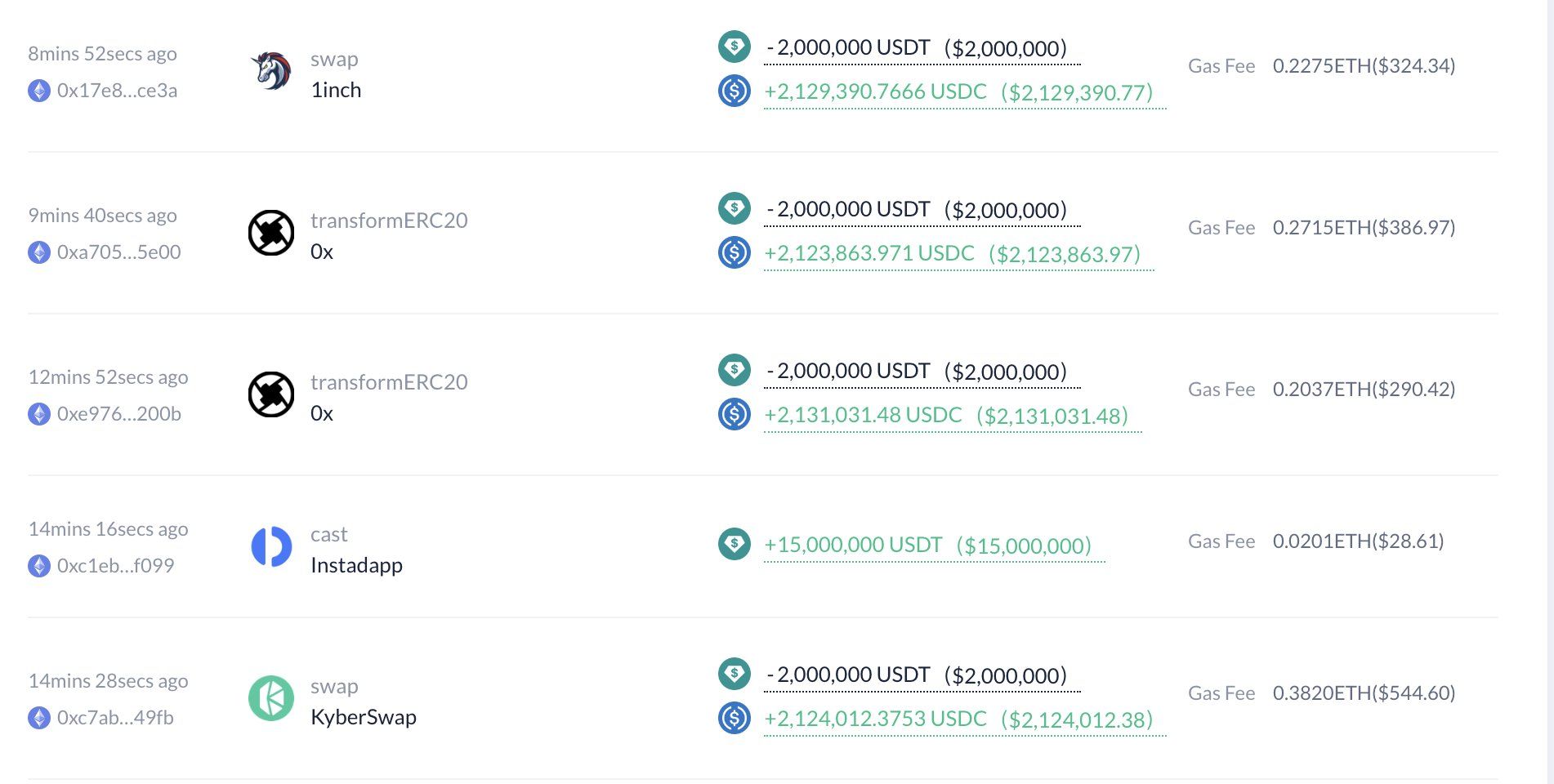Click the USDC icon in the 1inch row
The image size is (1554, 784).
[735, 91]
